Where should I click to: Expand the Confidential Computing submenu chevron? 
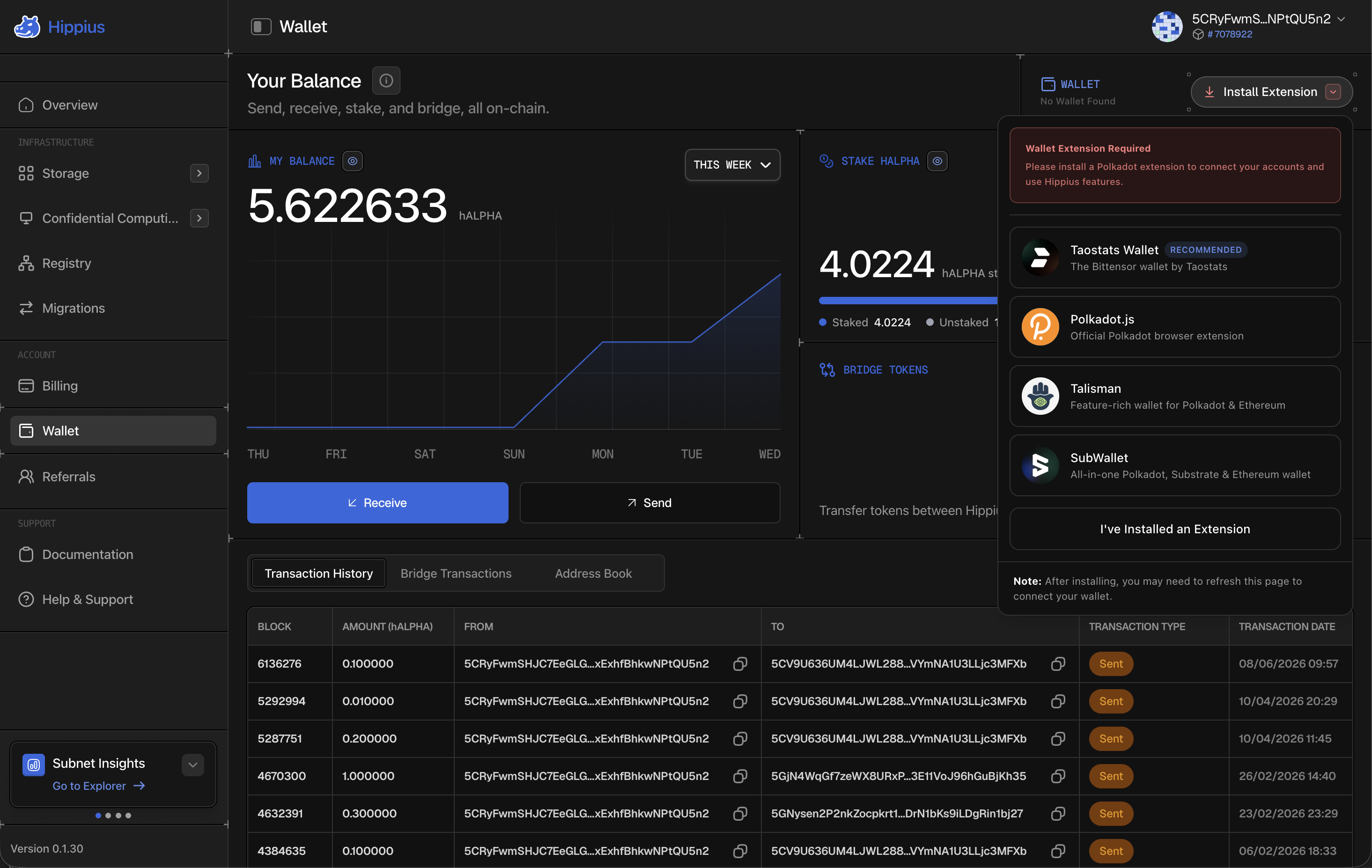click(x=199, y=218)
